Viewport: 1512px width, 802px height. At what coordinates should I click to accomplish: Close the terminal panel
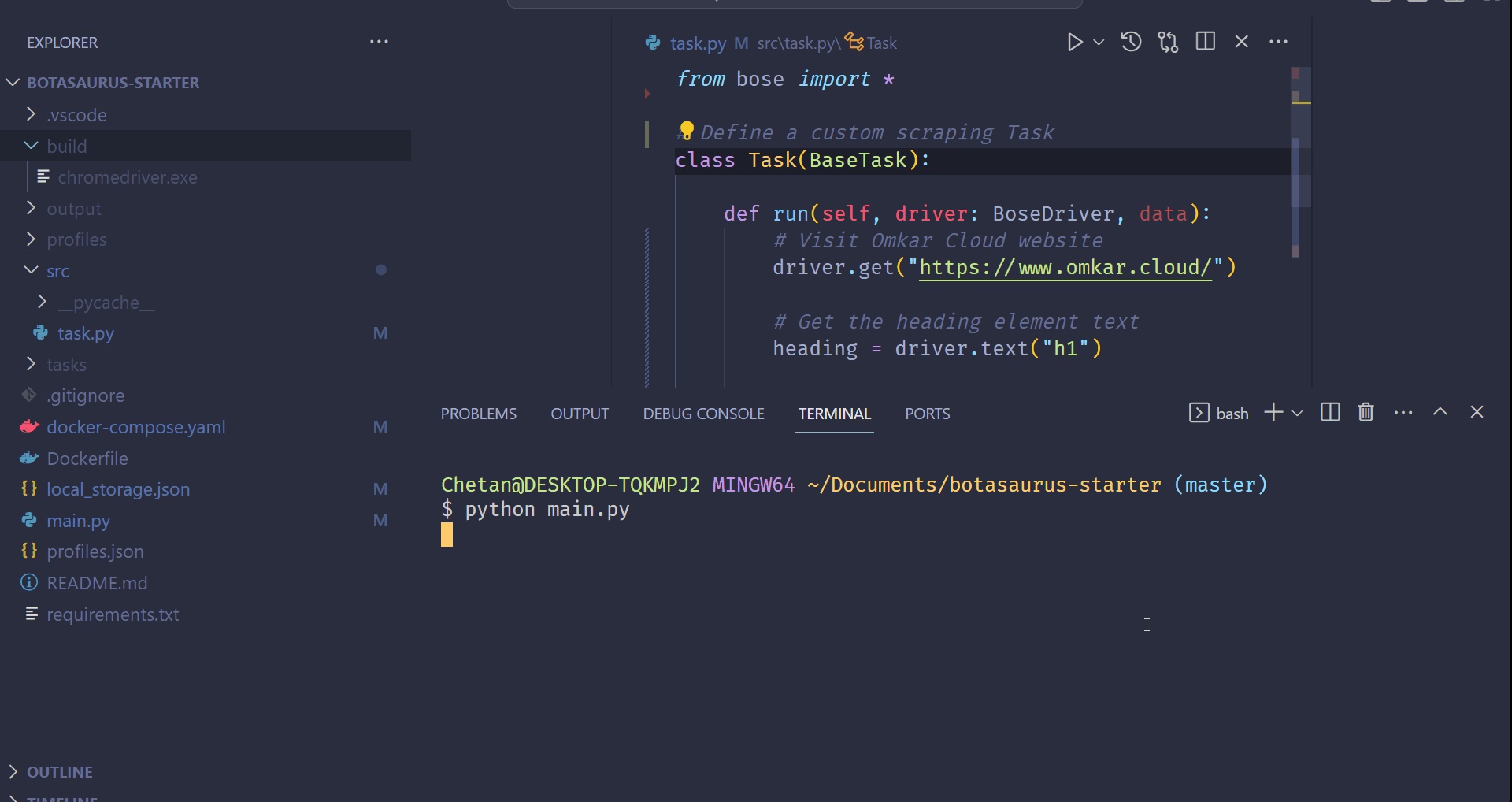[1477, 412]
